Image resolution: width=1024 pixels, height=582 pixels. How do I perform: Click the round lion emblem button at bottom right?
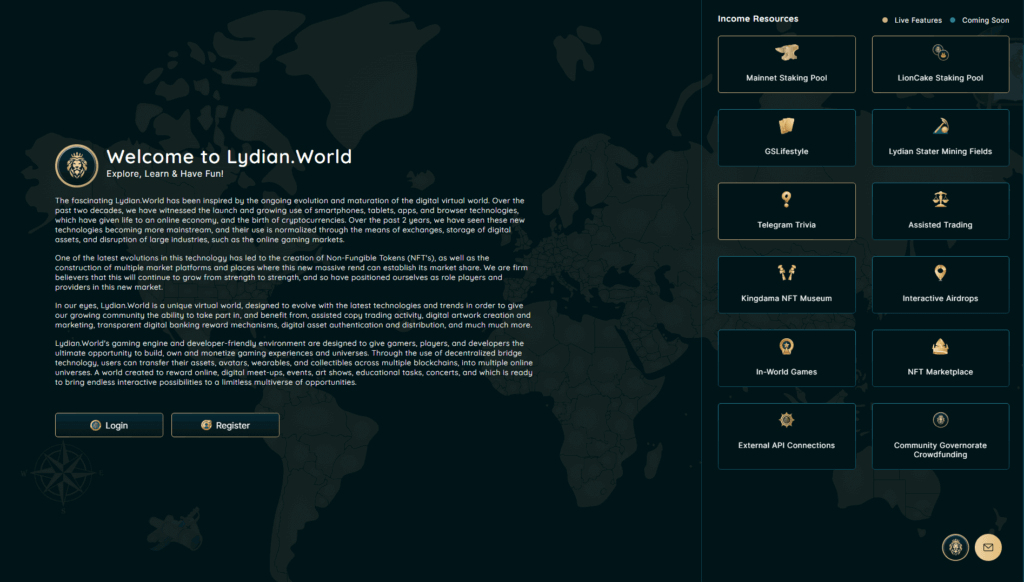[x=955, y=547]
